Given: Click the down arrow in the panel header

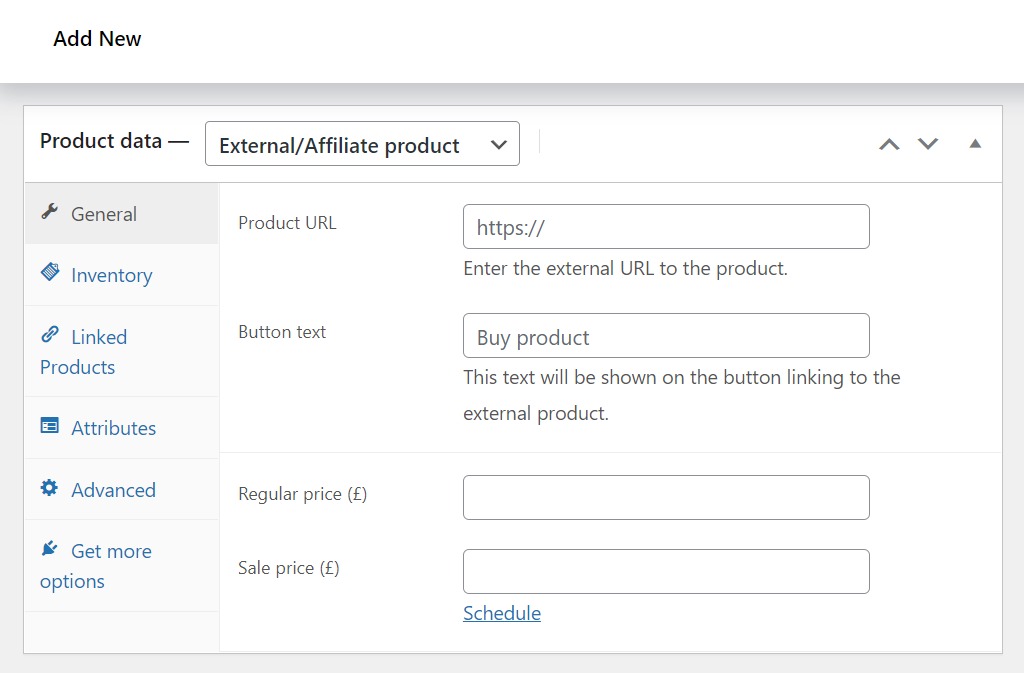Looking at the screenshot, I should 927,143.
